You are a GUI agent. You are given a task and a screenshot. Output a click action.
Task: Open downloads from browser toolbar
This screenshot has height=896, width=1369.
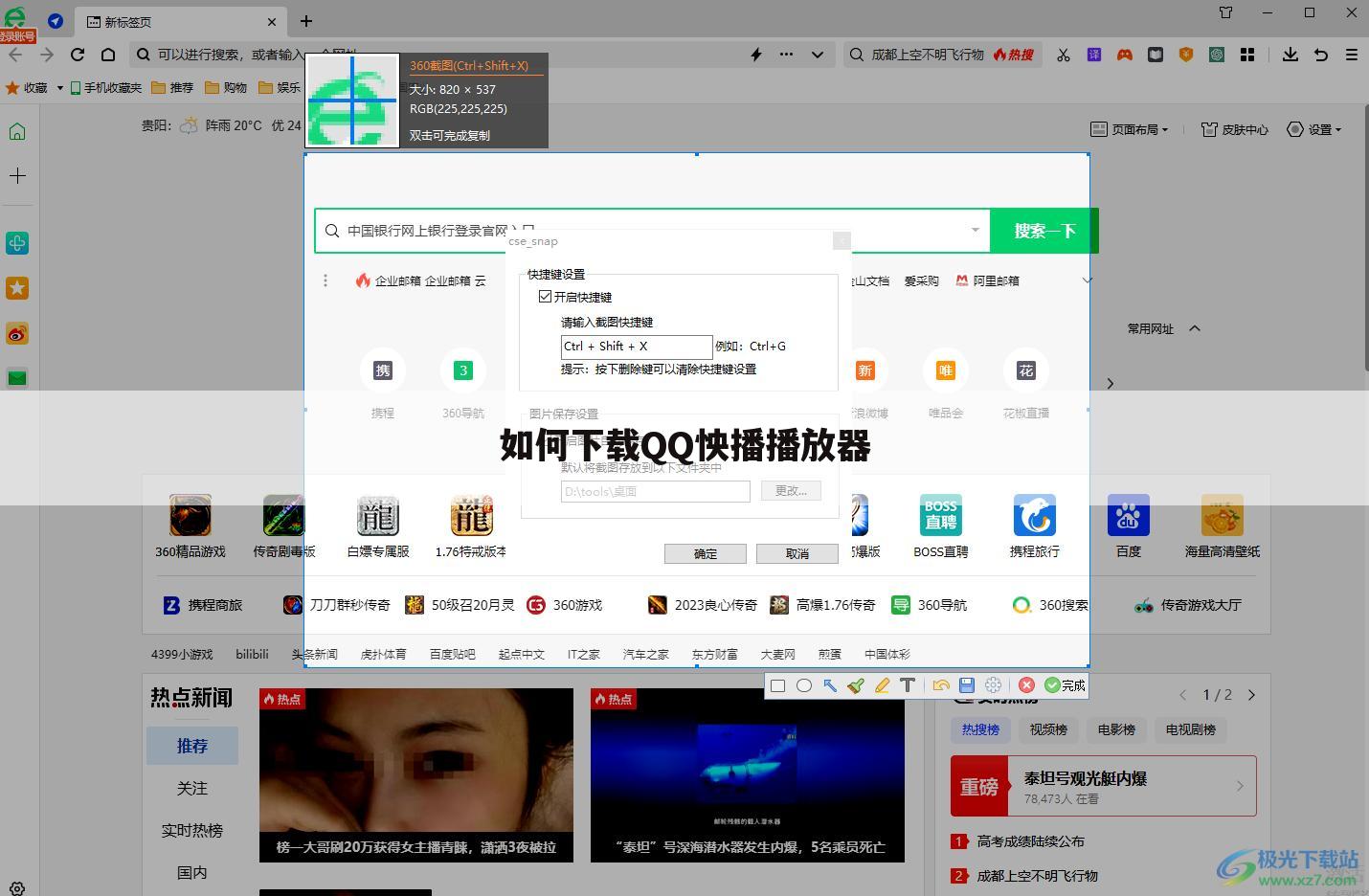1290,55
